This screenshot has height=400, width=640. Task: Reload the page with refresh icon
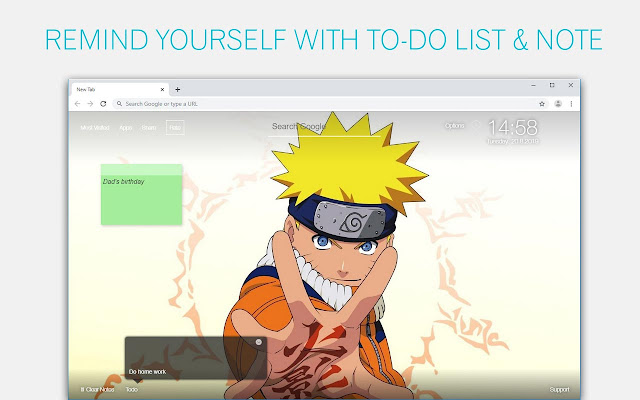pos(103,104)
